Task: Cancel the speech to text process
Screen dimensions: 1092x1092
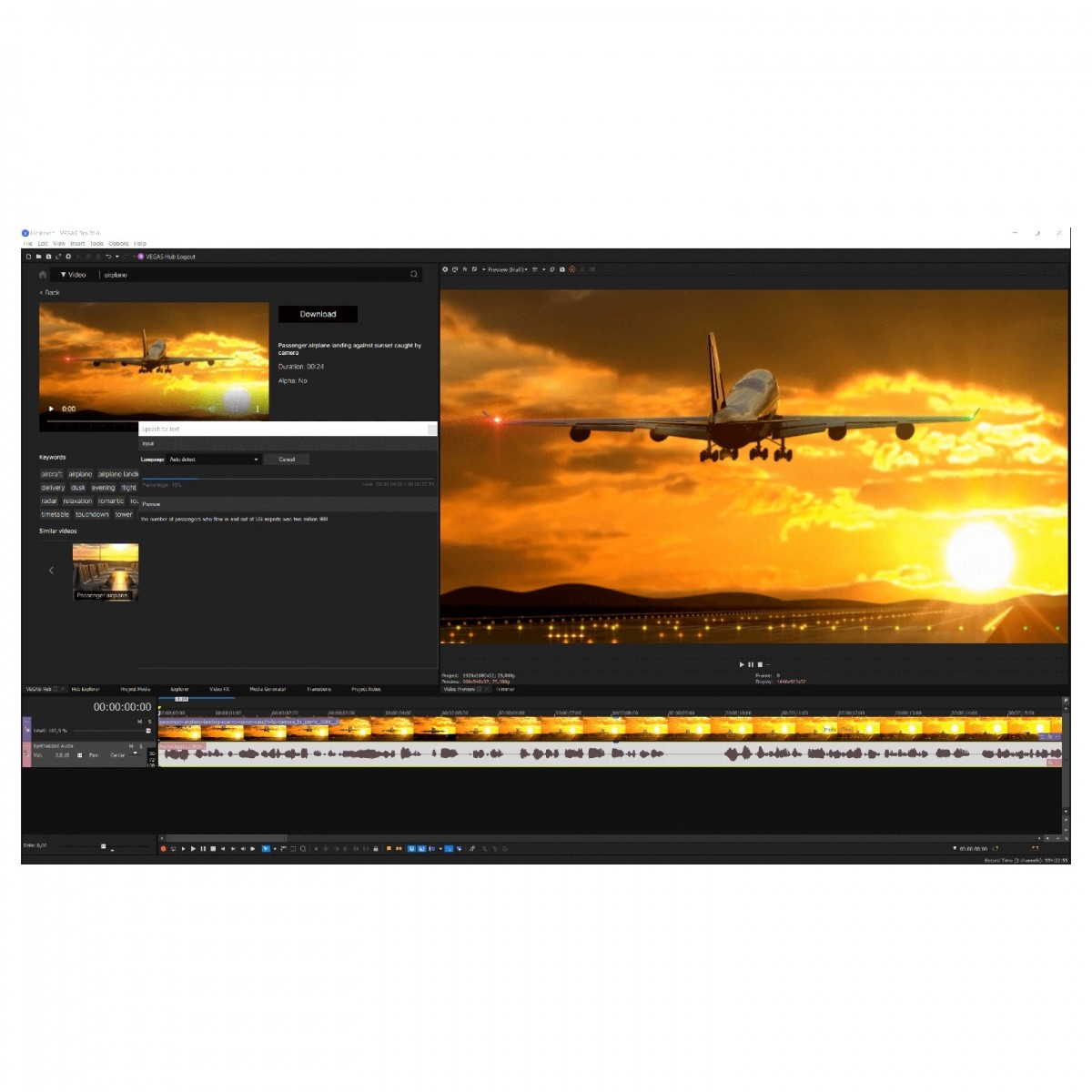Action: click(287, 460)
